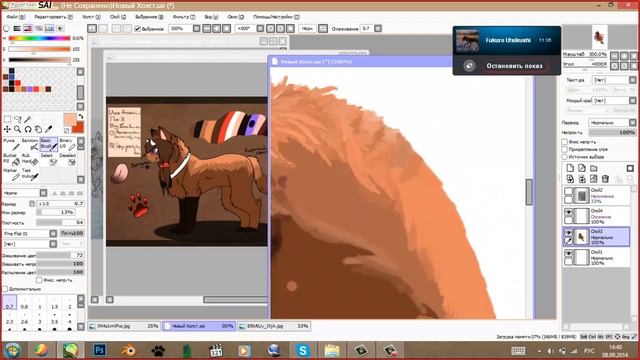Select brush size preset 0.8

24,302
